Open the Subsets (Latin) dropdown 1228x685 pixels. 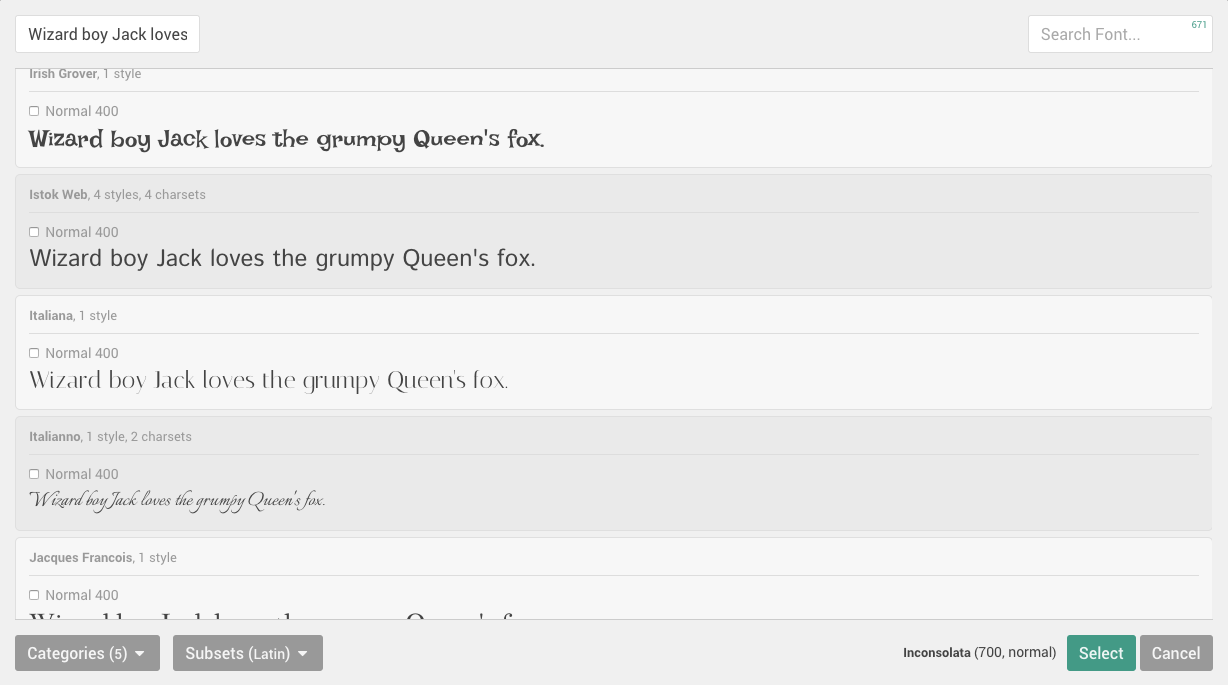pos(247,653)
